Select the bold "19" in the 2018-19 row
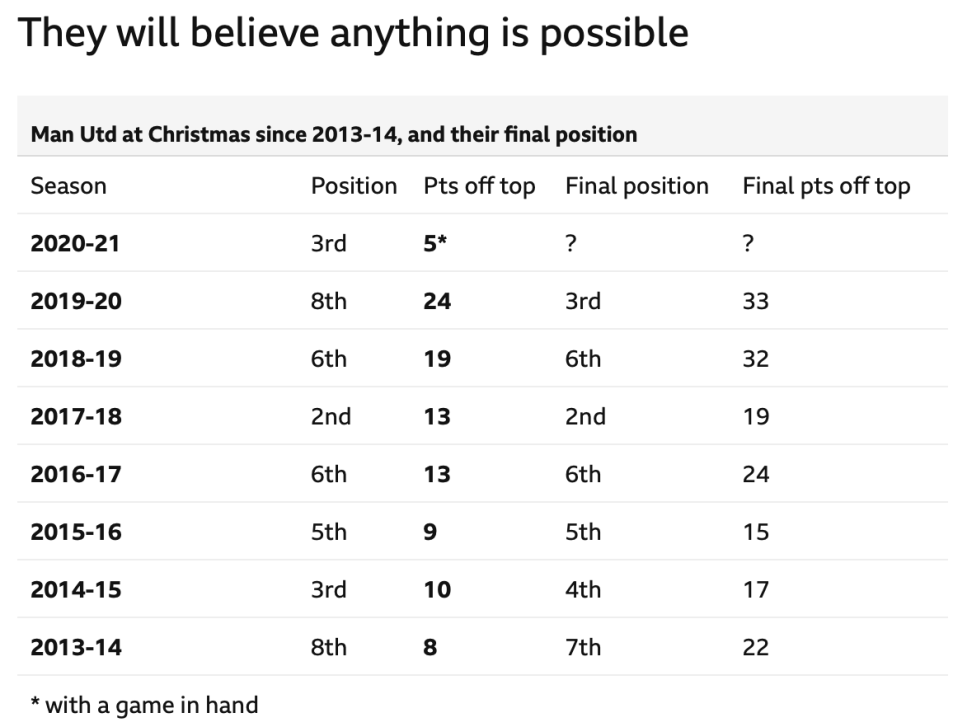The width and height of the screenshot is (953, 727). click(437, 359)
